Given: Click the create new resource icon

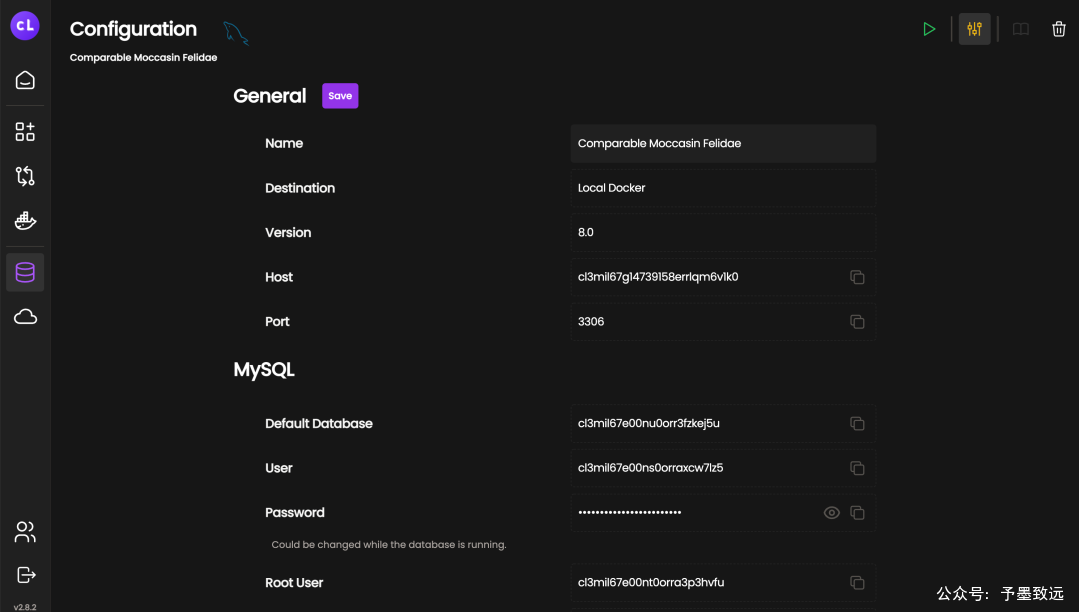Looking at the screenshot, I should [25, 131].
